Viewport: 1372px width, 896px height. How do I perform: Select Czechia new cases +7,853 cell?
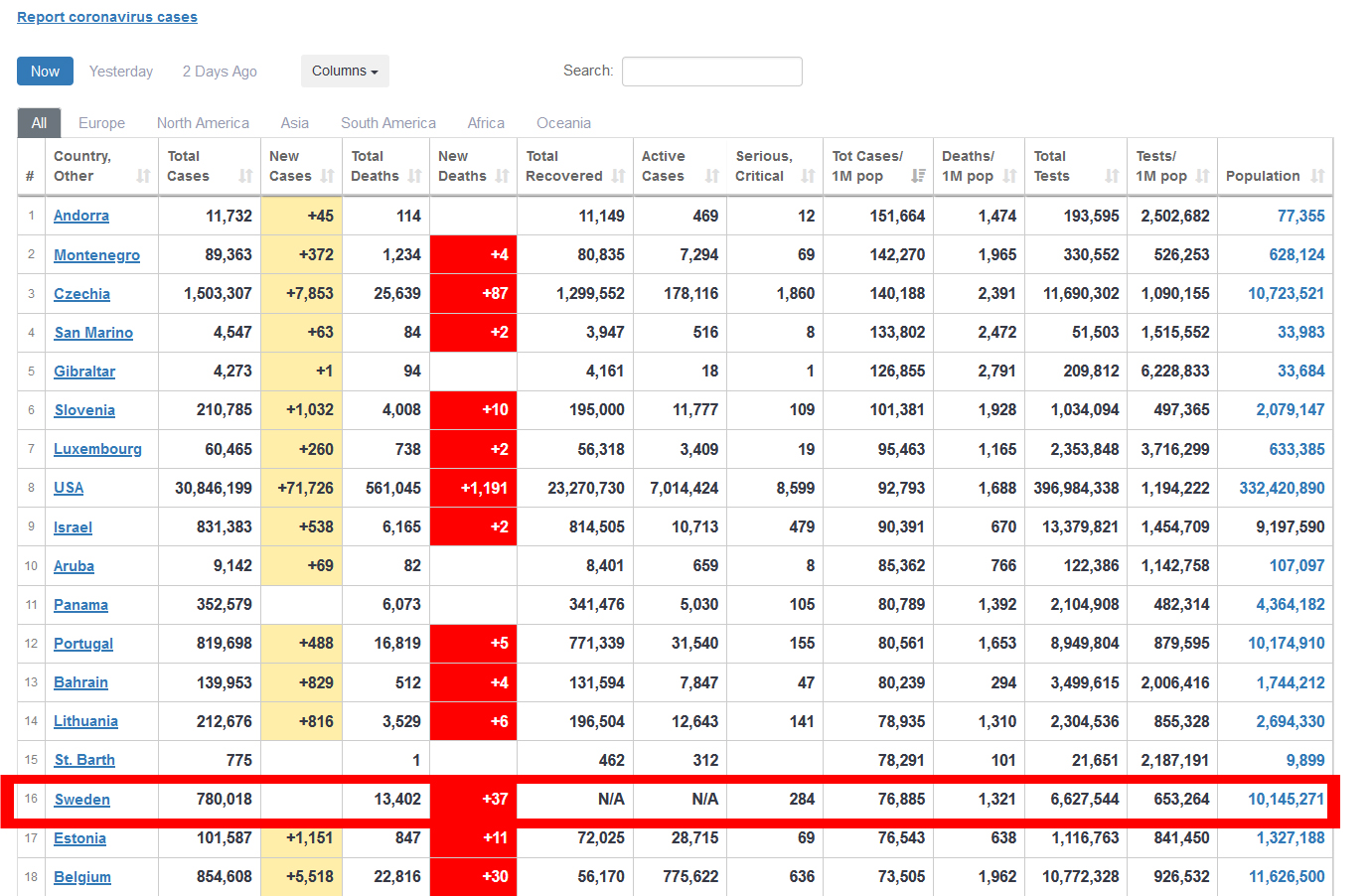[x=301, y=293]
